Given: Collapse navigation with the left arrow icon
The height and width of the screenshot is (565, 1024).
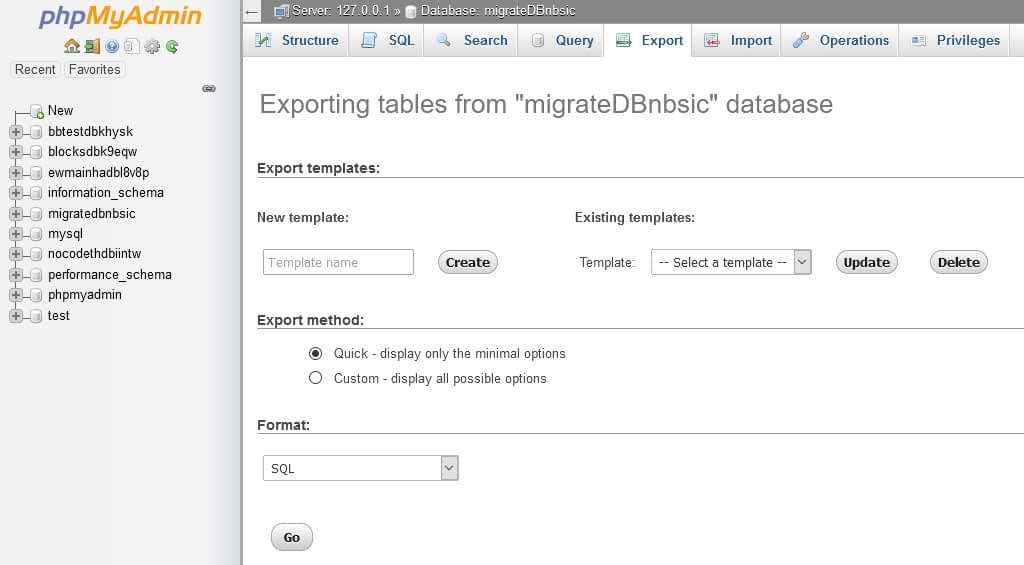Looking at the screenshot, I should pos(252,11).
